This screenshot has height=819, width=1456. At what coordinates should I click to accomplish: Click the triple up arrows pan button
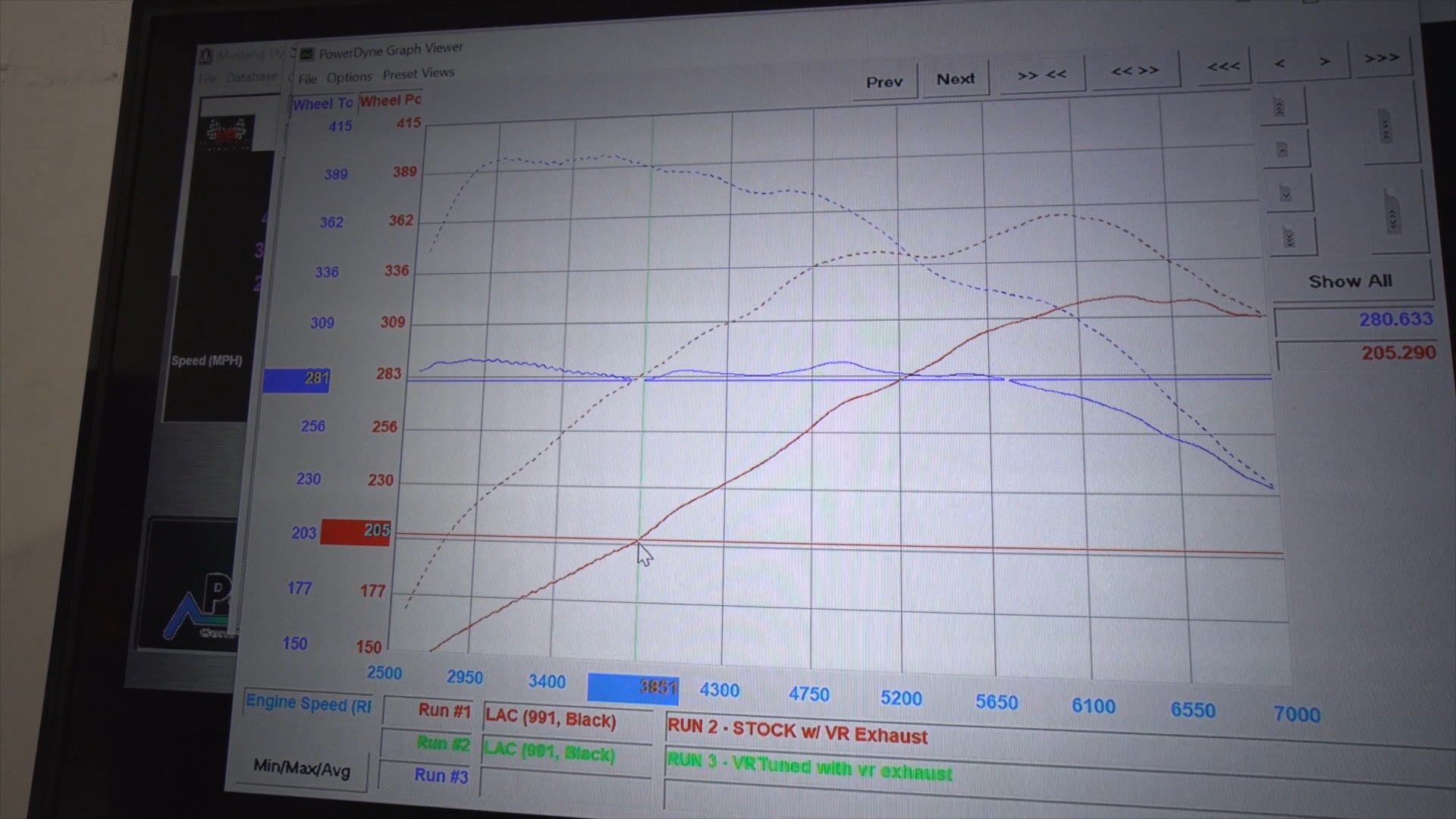pyautogui.click(x=1281, y=107)
